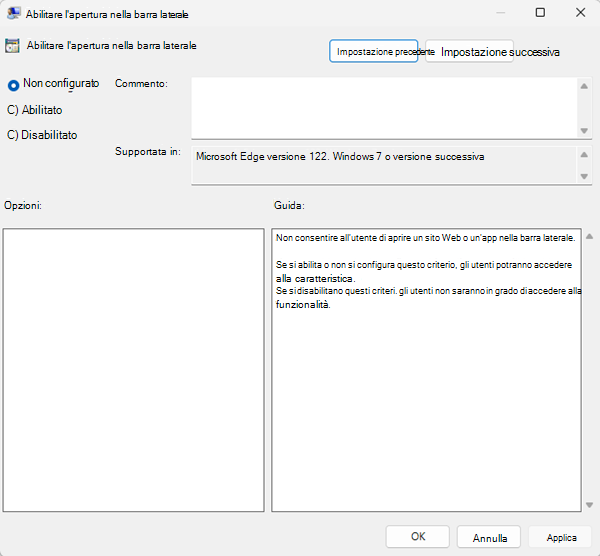Click the 'Se si abilita o non' paragraph
This screenshot has width=600, height=556.
pyautogui.click(x=424, y=271)
